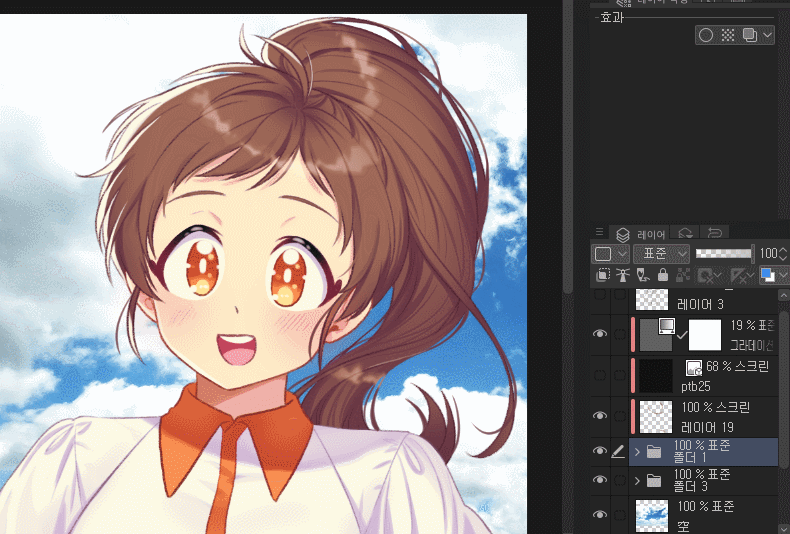Select the tone effect dotted icon
Image resolution: width=790 pixels, height=534 pixels.
tap(728, 35)
